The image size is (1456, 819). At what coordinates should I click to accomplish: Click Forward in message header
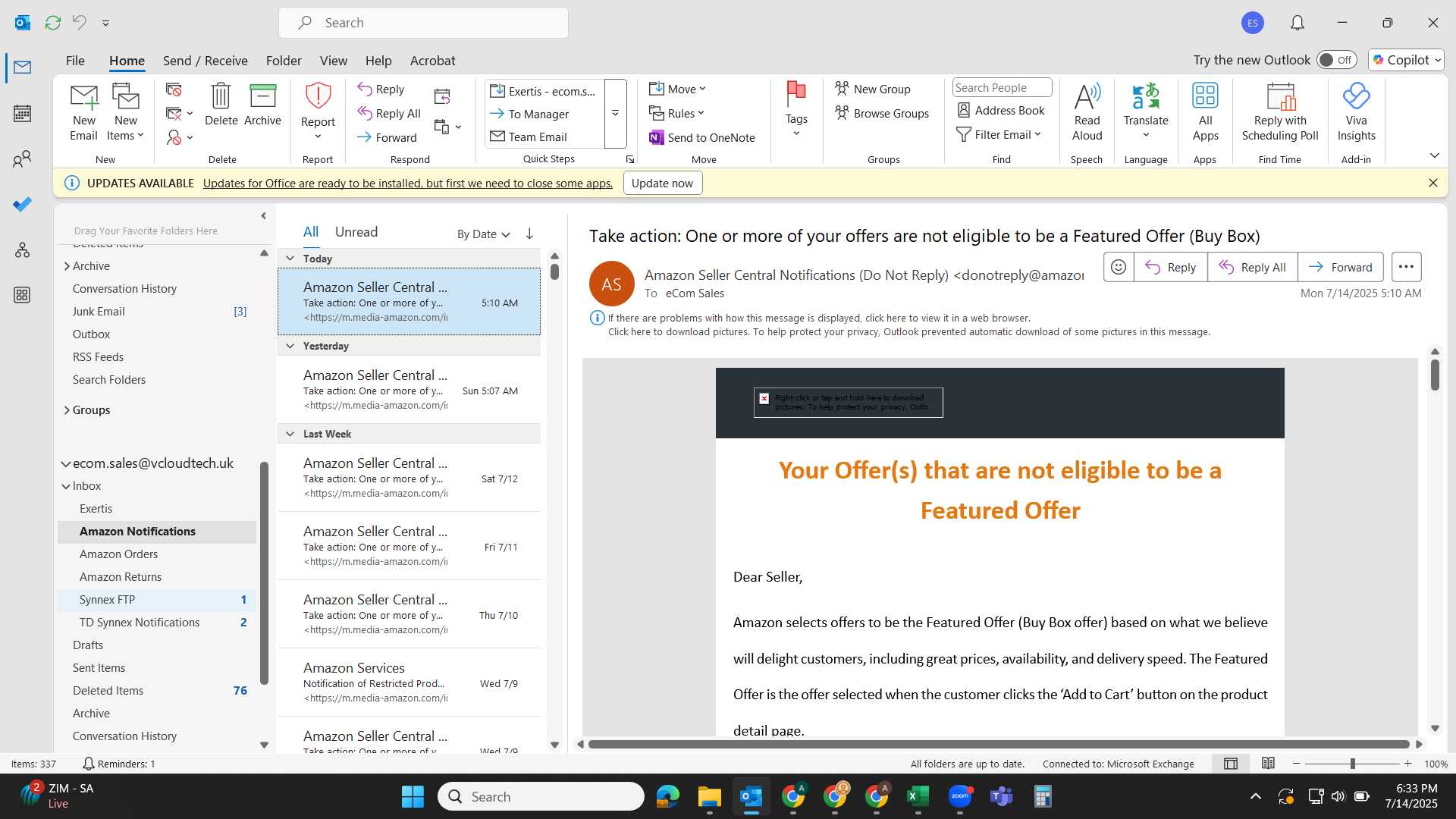(x=1340, y=267)
